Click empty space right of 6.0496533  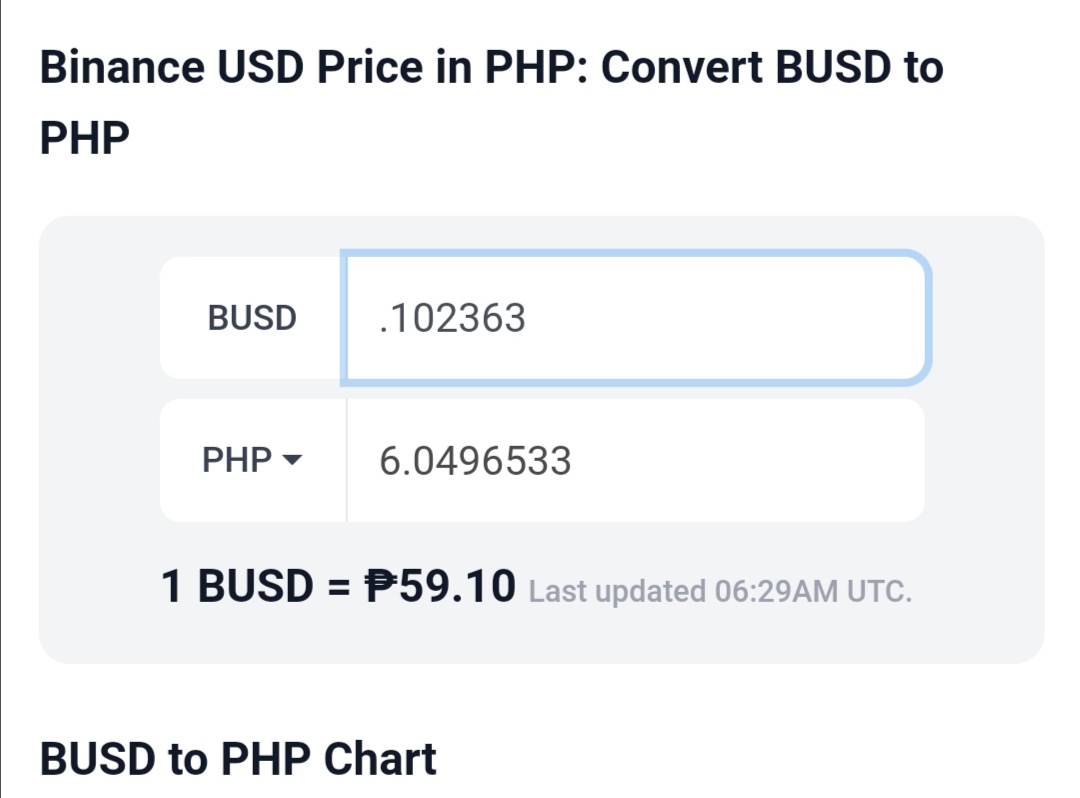pos(747,460)
